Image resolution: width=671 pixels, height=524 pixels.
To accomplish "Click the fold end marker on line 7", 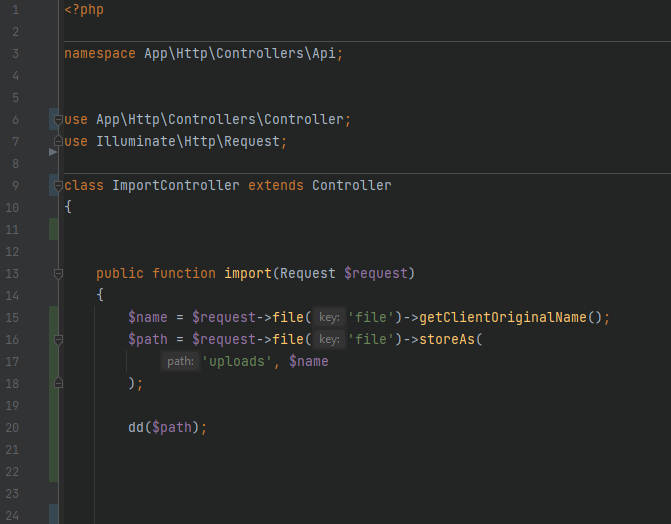I will pyautogui.click(x=58, y=142).
